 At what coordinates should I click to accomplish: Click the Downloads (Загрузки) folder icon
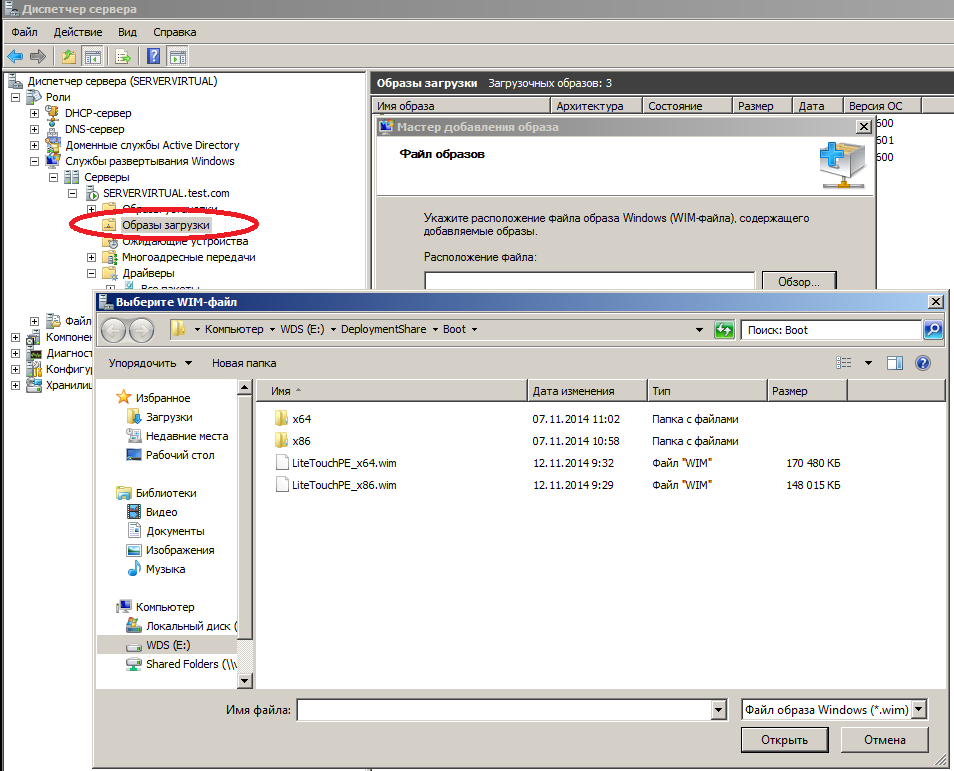(134, 417)
